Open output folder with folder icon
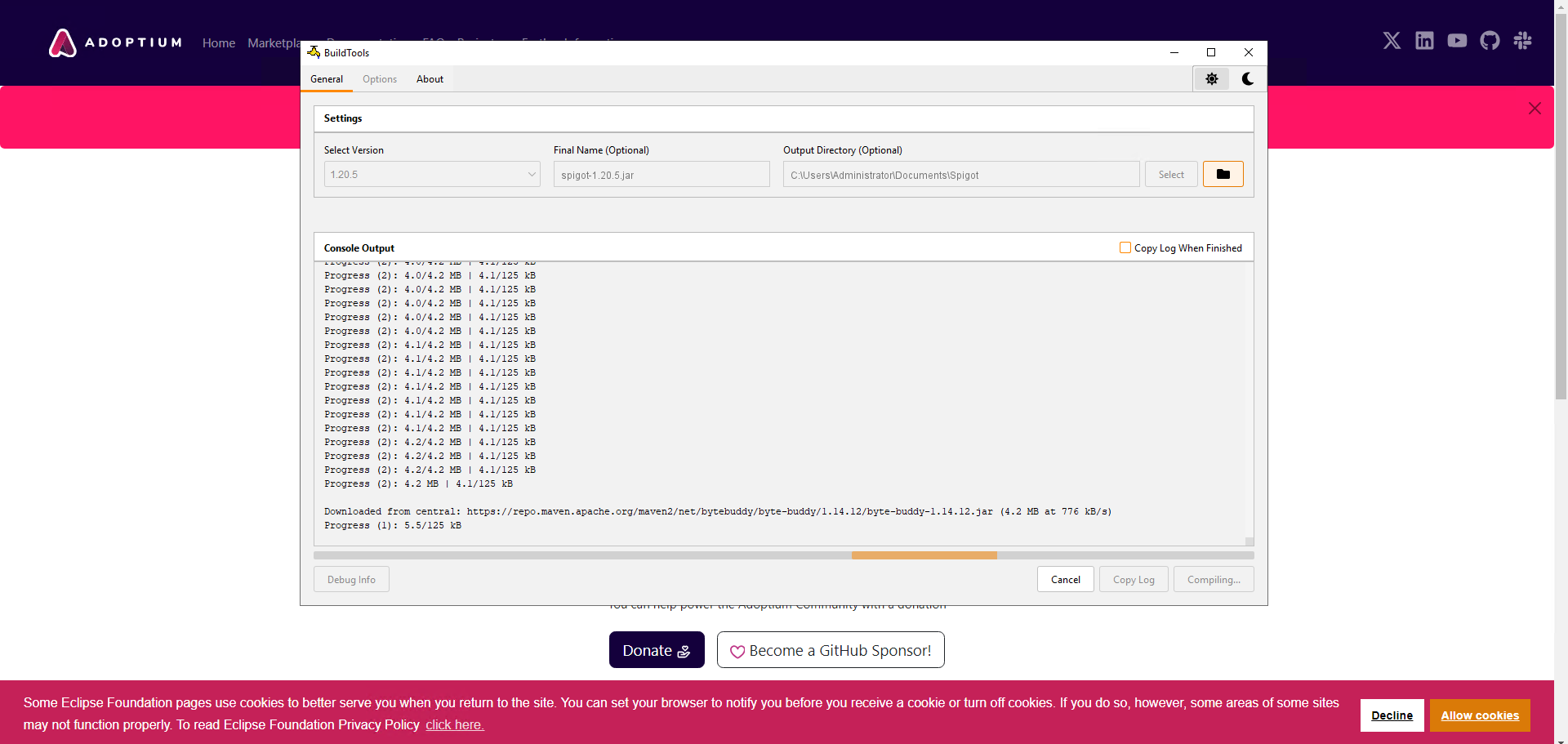The height and width of the screenshot is (744, 1568). [1223, 175]
